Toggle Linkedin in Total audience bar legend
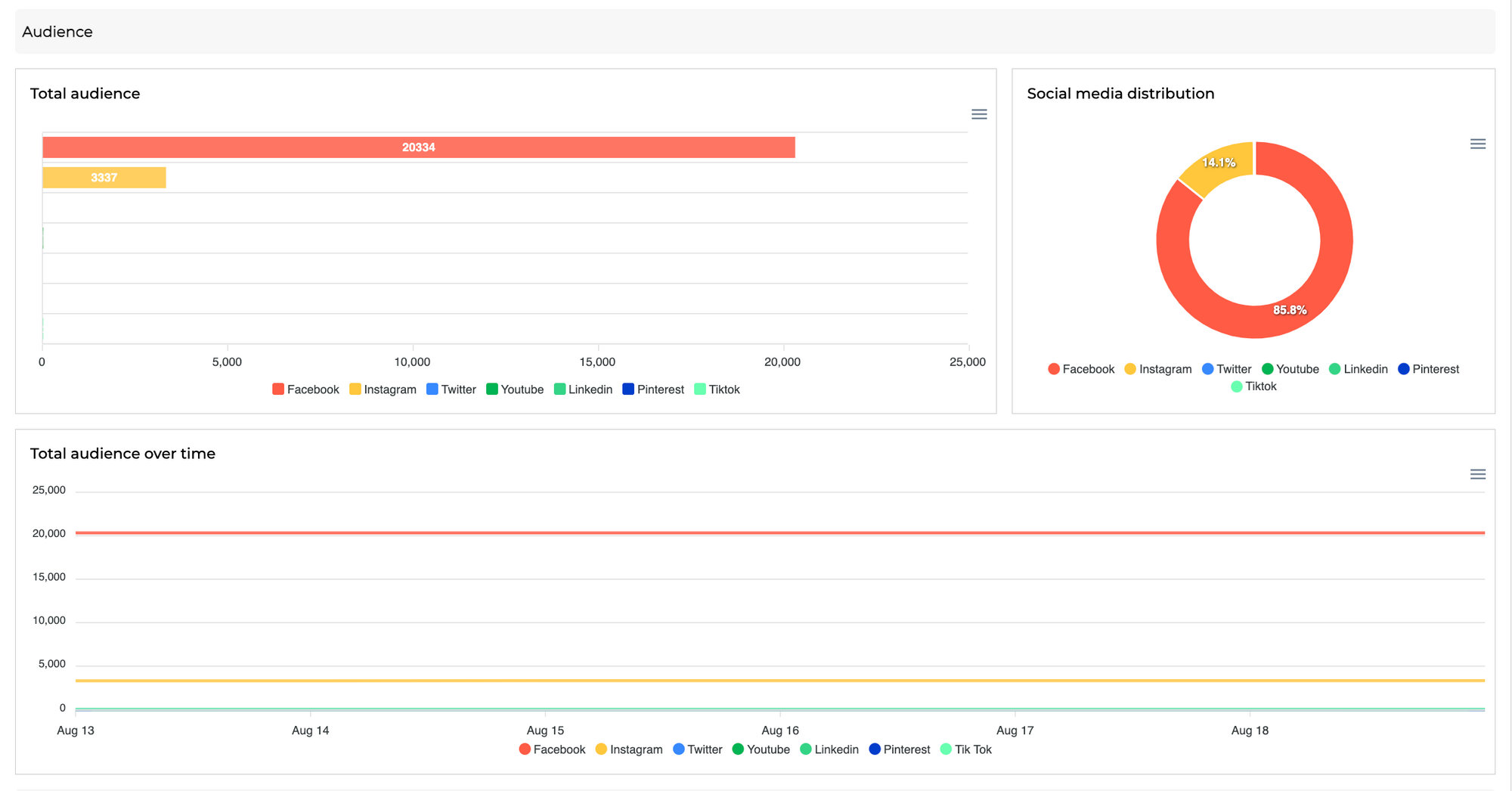The width and height of the screenshot is (1512, 791). point(583,389)
